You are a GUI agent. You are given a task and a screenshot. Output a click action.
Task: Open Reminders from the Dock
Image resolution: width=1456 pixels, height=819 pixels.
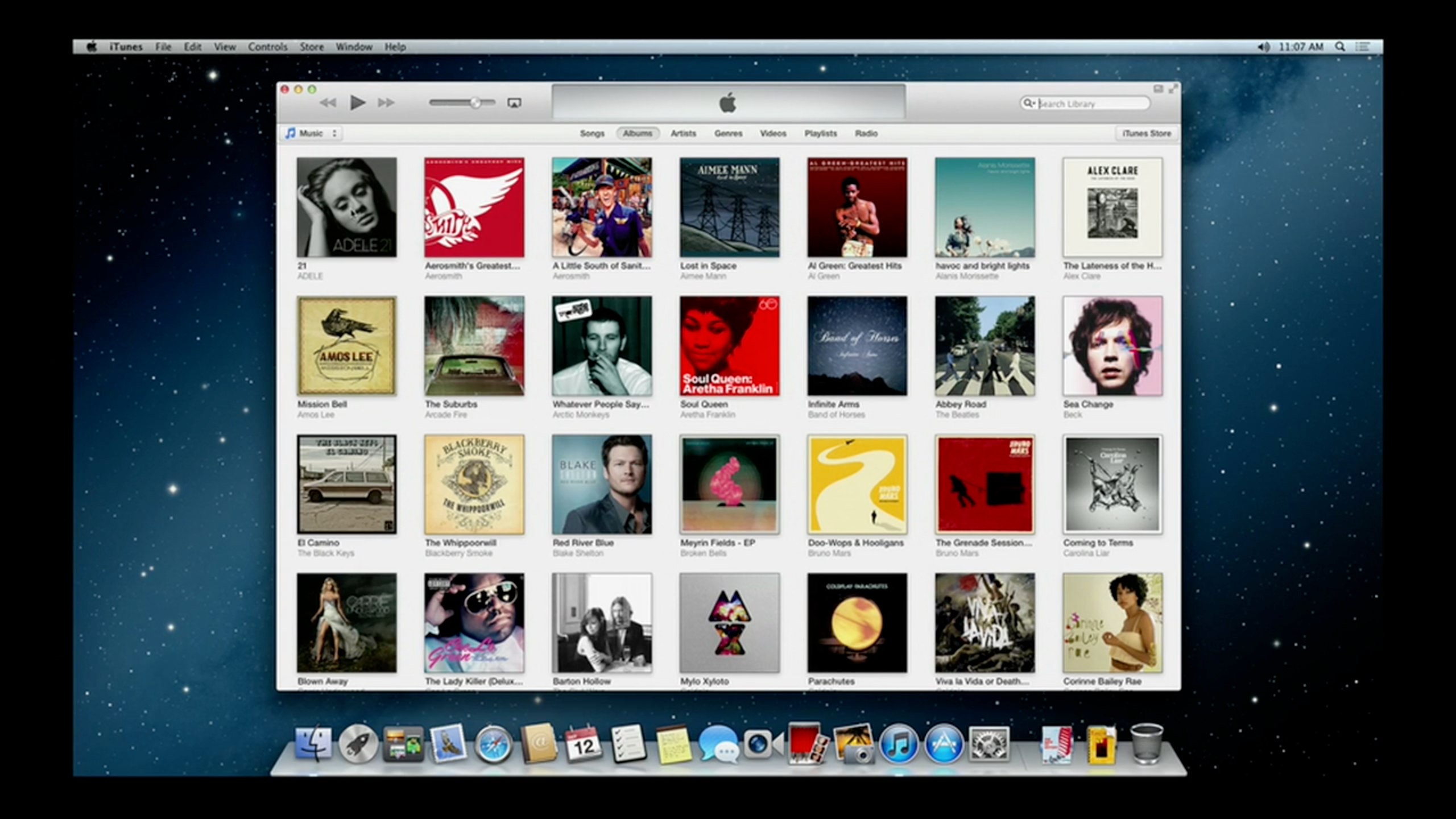629,744
